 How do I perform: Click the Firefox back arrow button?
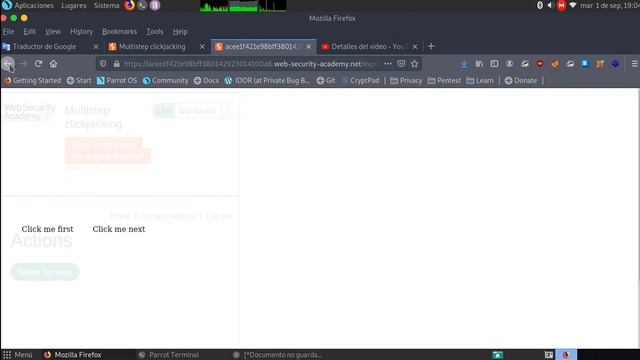[8, 64]
